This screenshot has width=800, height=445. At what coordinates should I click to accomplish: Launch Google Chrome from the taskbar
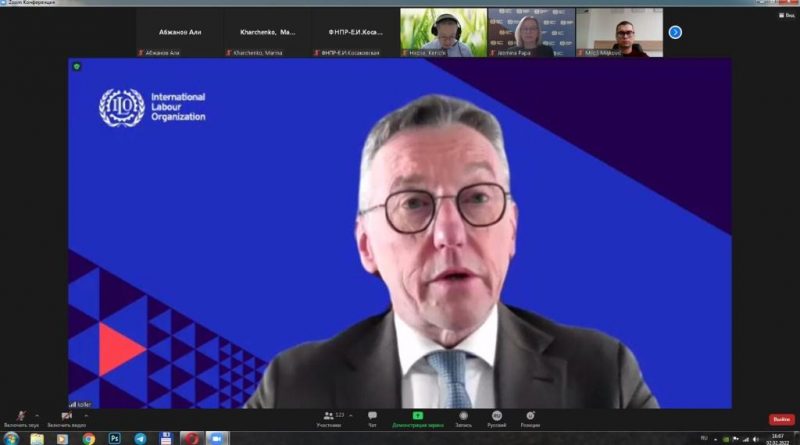(x=89, y=438)
